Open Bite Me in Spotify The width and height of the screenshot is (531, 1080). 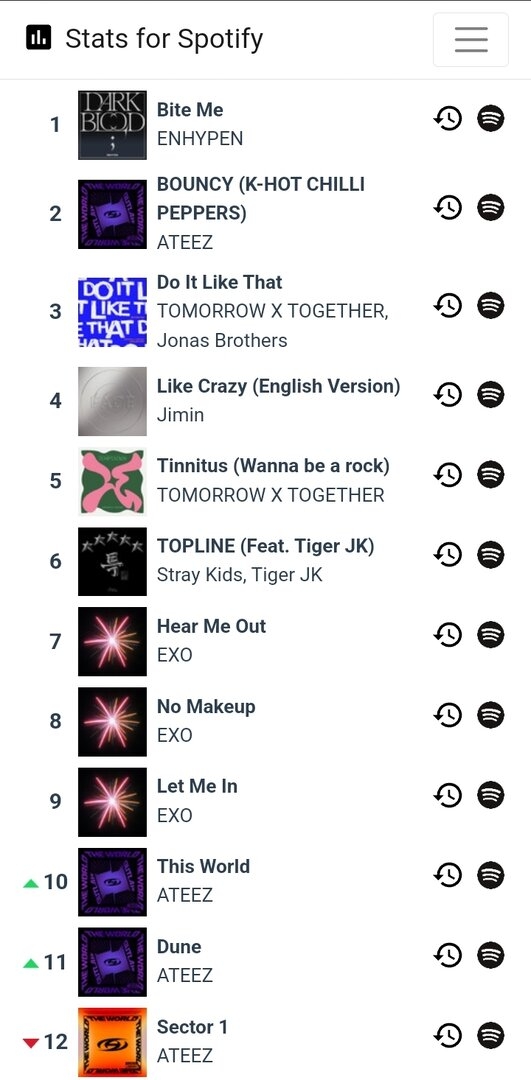point(490,118)
